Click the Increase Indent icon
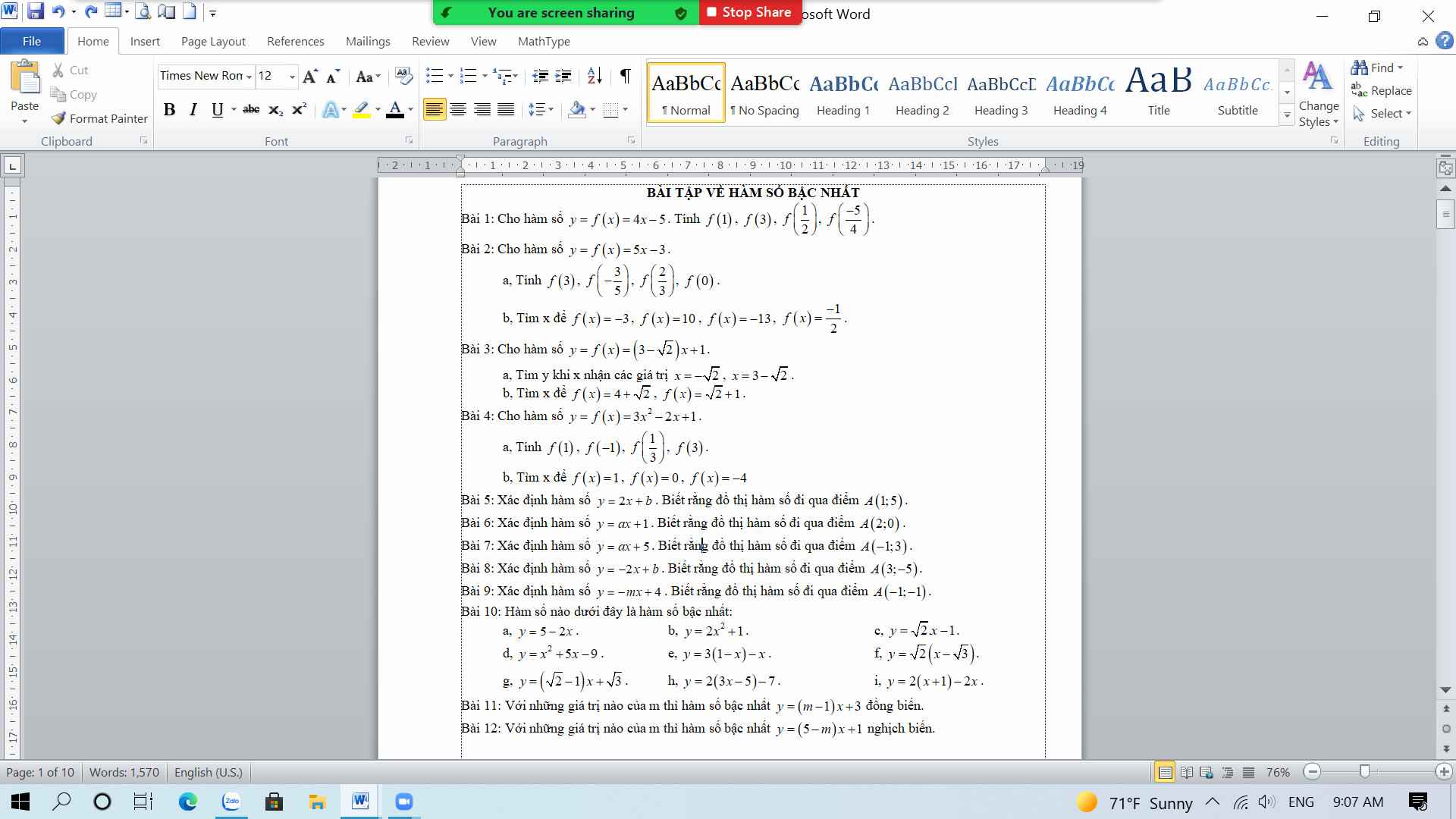The width and height of the screenshot is (1456, 819). (x=563, y=76)
